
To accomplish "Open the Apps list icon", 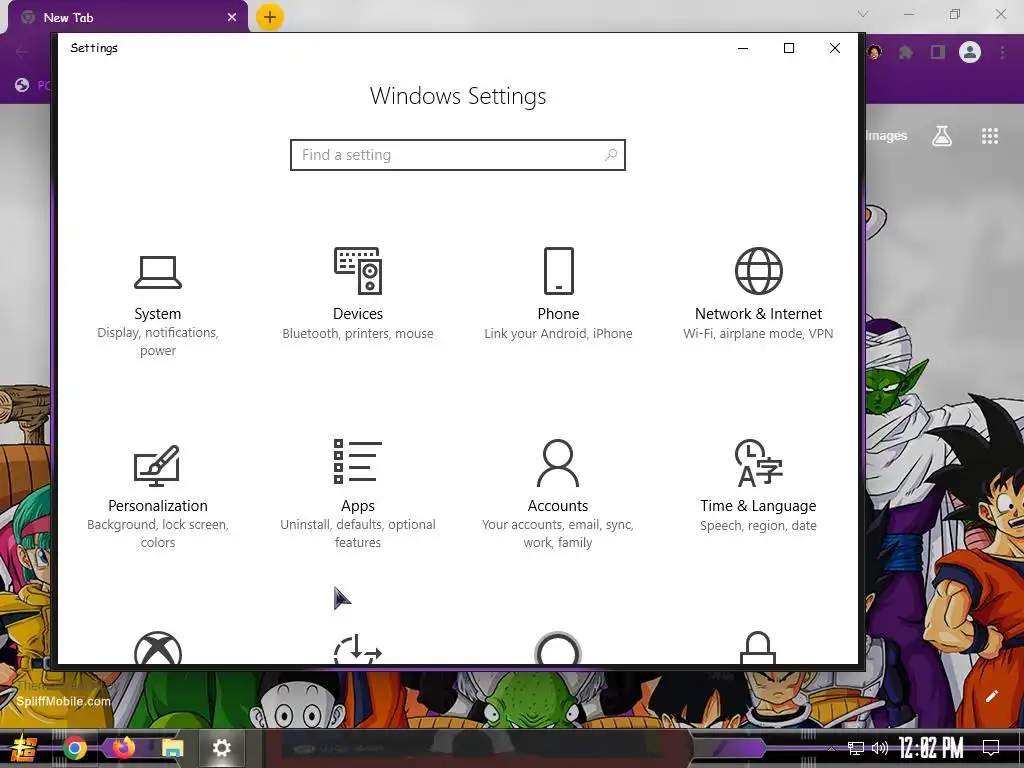I will (358, 462).
